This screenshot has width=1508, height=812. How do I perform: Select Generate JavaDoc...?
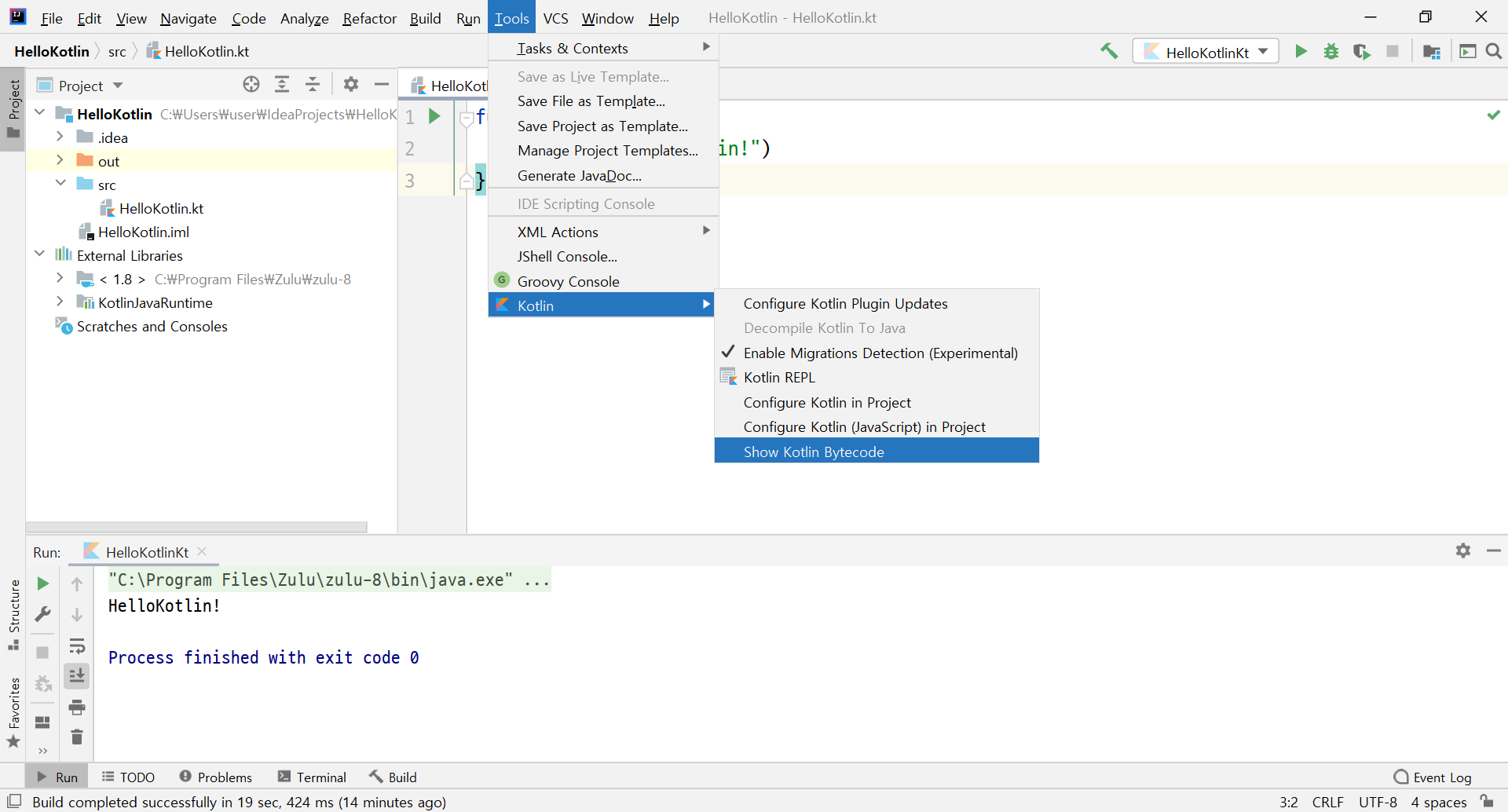[603, 175]
